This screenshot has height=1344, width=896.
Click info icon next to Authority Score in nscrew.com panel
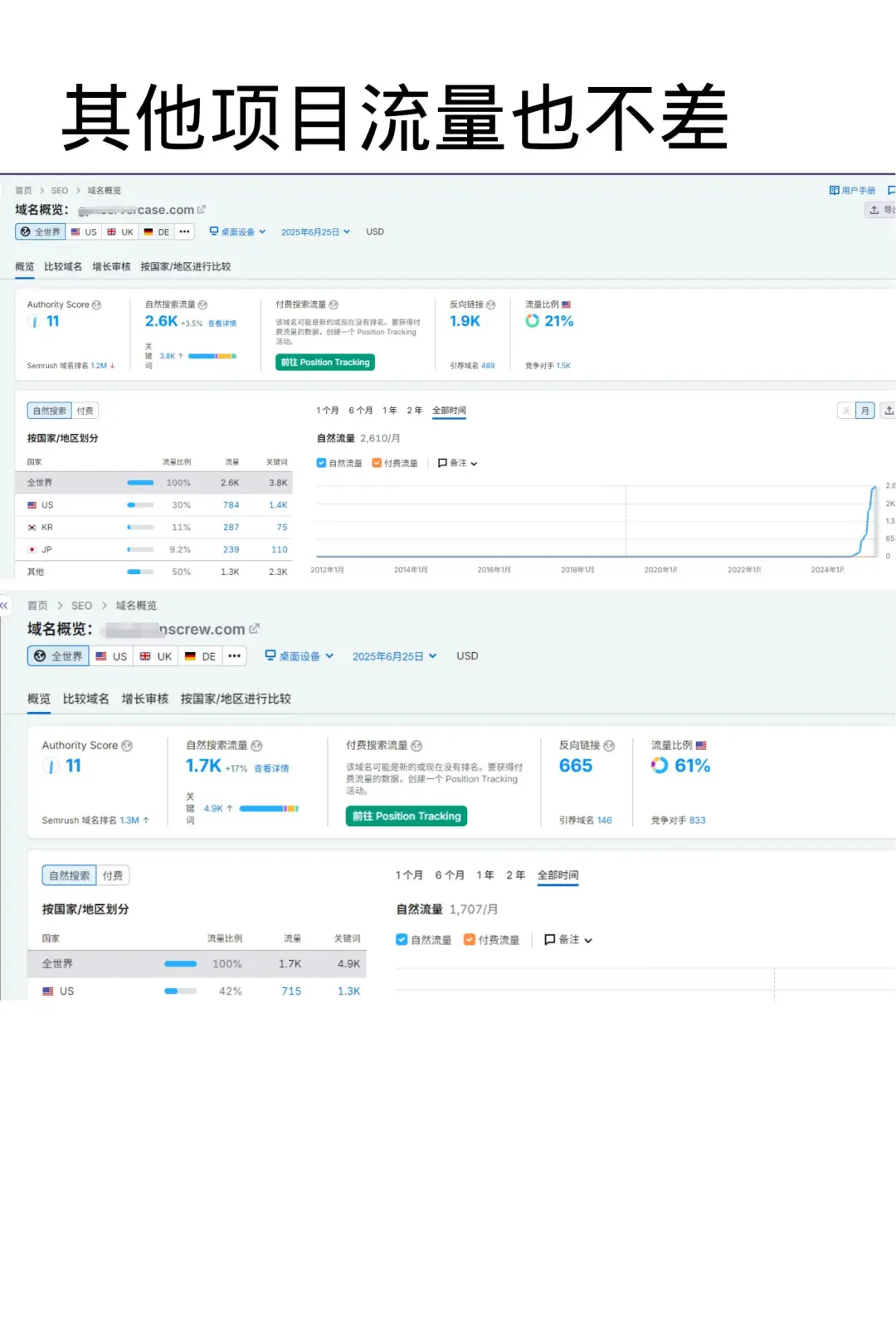coord(127,746)
